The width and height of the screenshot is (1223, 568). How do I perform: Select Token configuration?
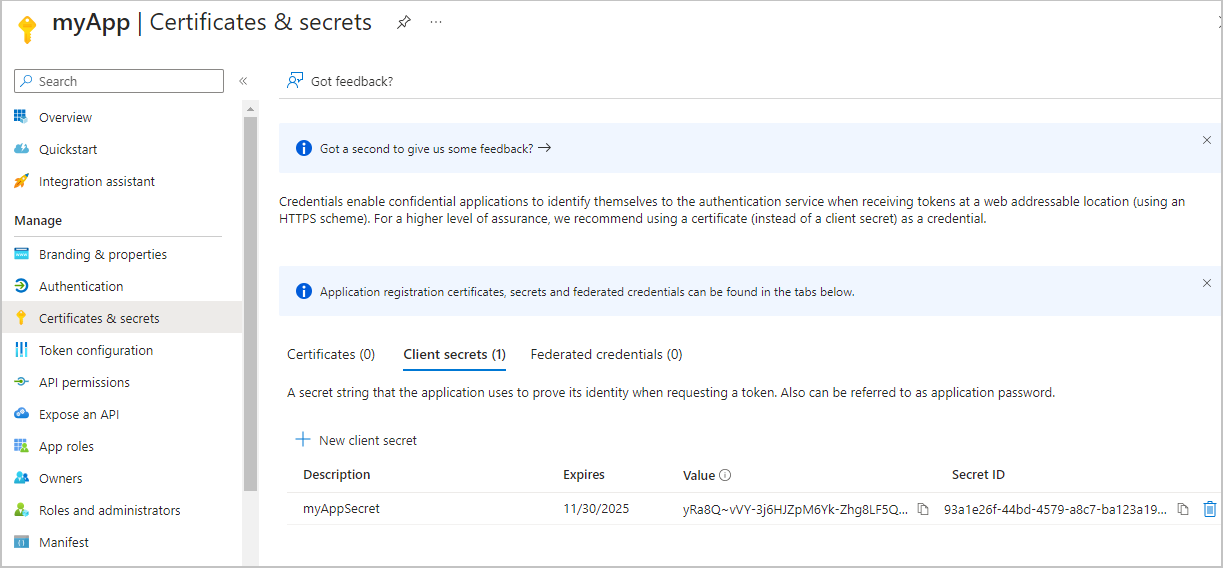tap(96, 350)
